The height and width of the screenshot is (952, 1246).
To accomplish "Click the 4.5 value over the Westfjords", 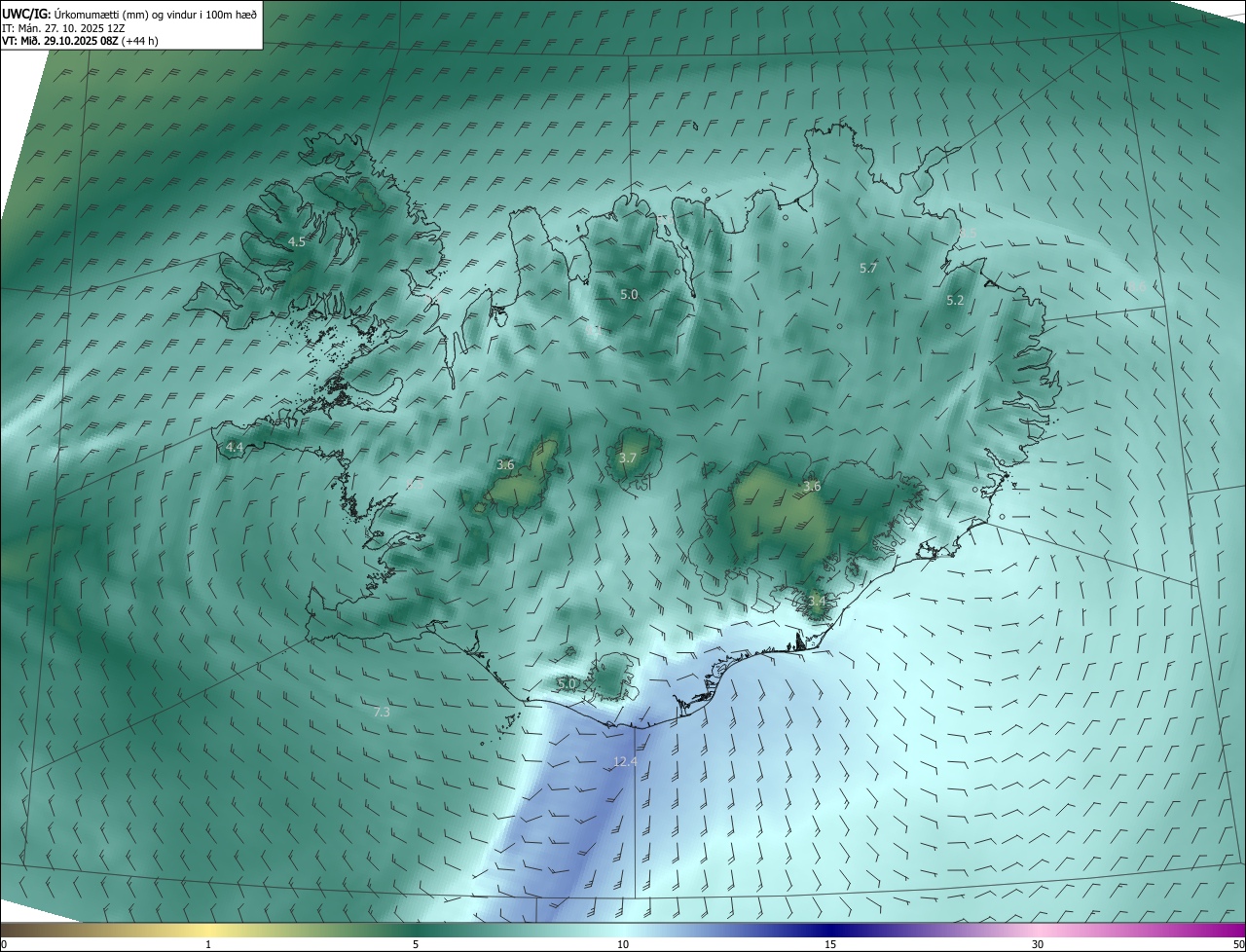I will (297, 241).
